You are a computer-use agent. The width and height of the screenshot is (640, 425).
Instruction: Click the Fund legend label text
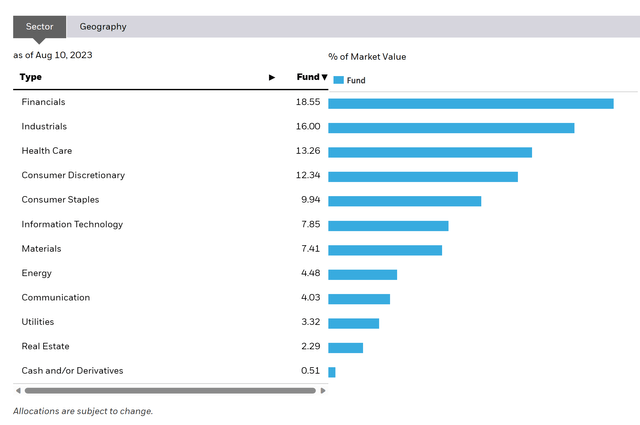[x=356, y=80]
